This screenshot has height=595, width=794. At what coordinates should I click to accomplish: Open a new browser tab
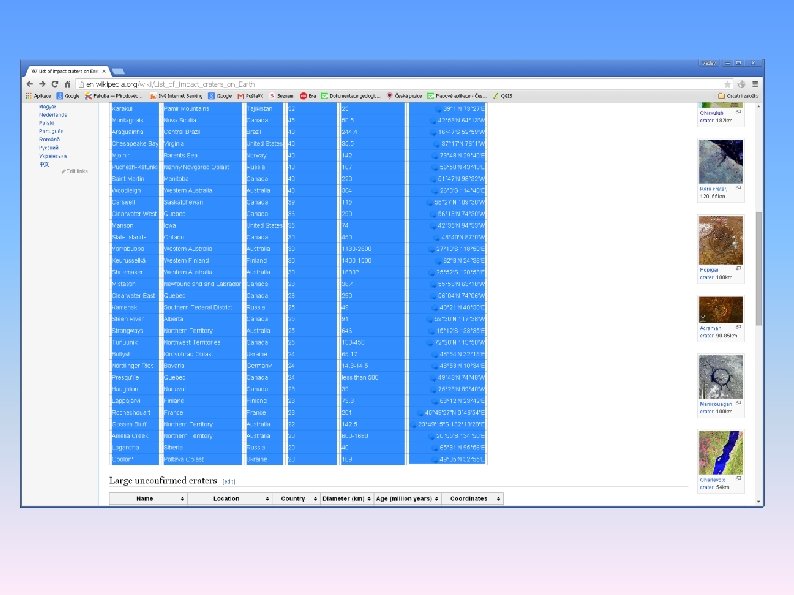118,71
